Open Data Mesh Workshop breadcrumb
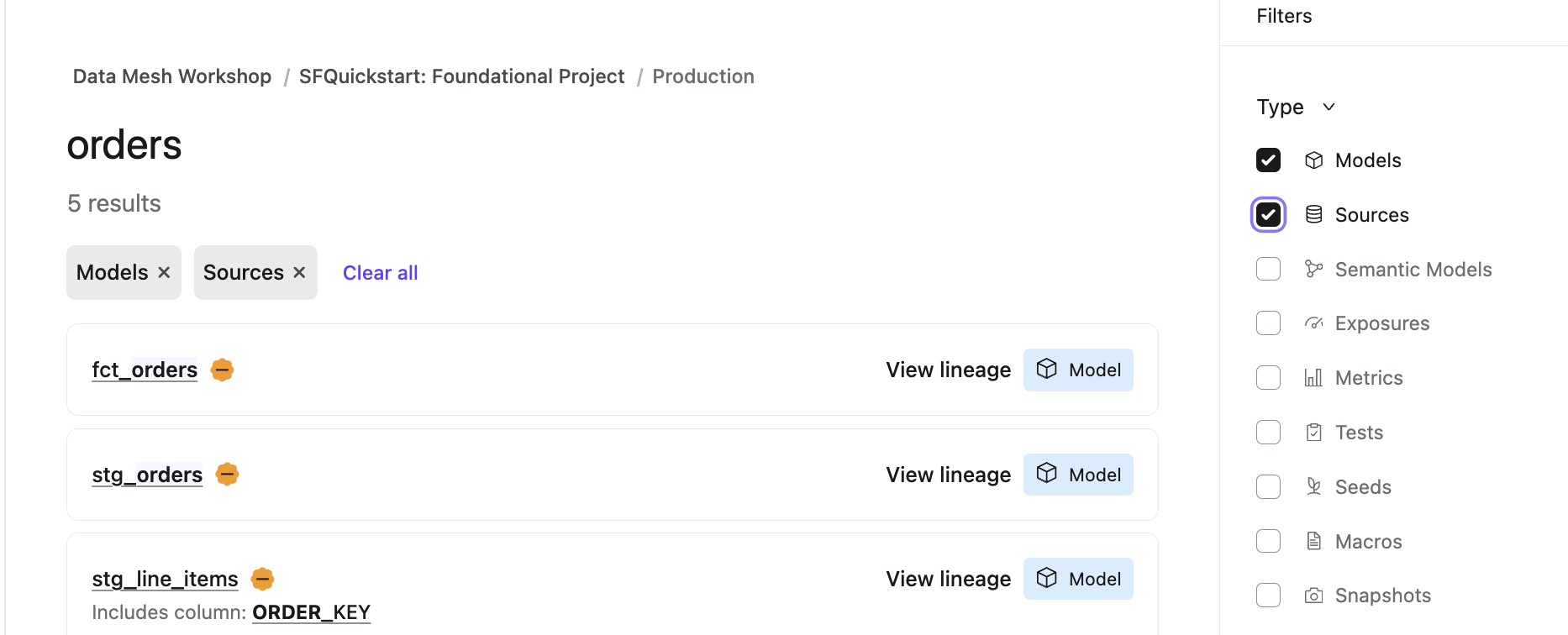1568x635 pixels. click(172, 76)
